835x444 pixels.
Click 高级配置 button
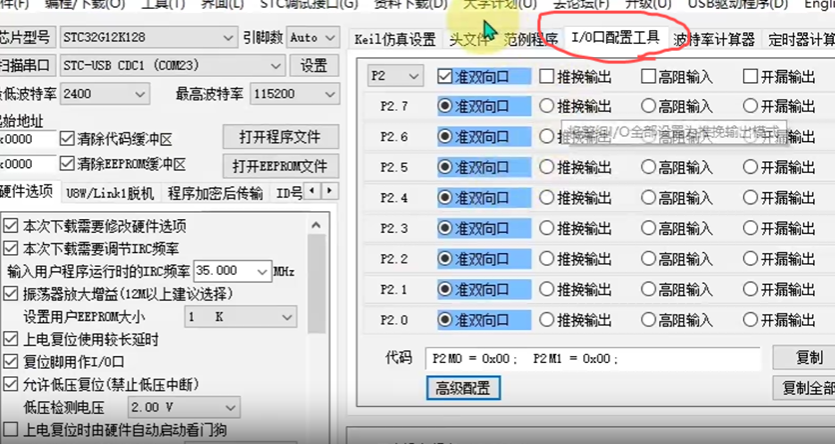[x=463, y=388]
